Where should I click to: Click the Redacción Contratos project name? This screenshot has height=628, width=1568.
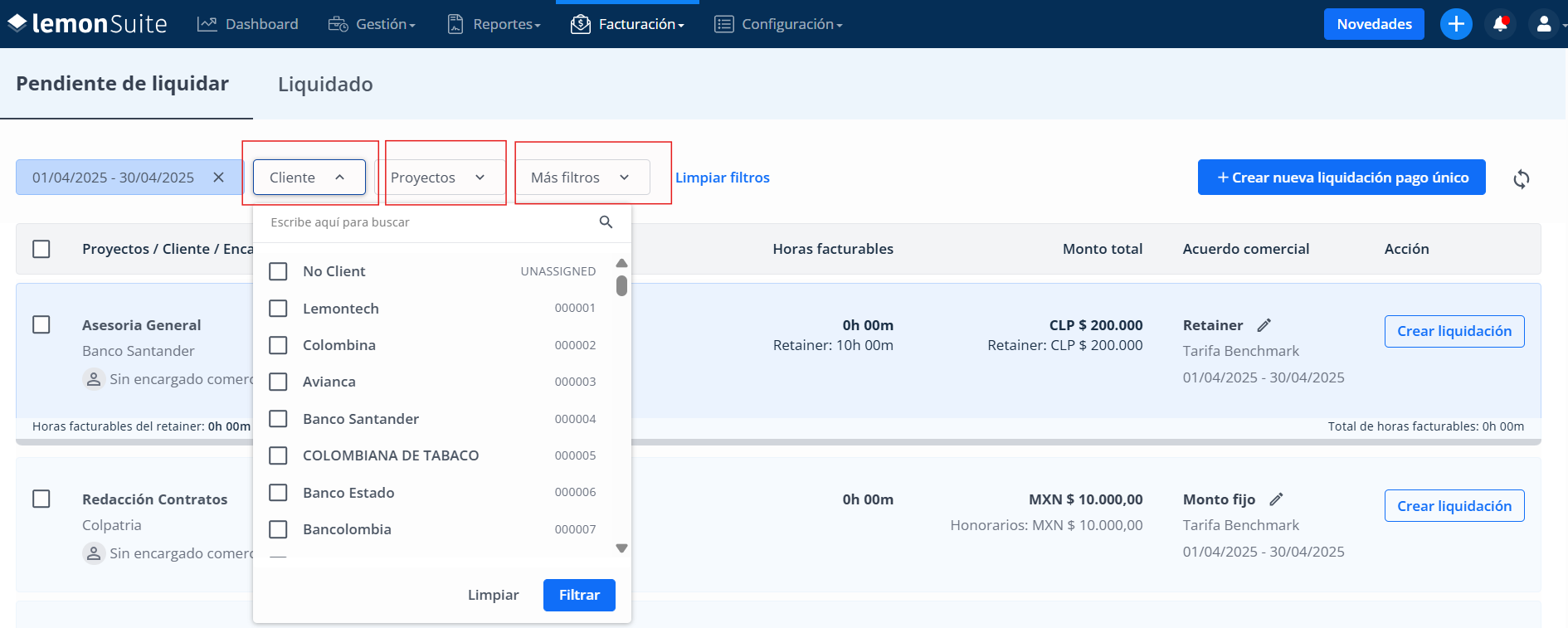(155, 499)
